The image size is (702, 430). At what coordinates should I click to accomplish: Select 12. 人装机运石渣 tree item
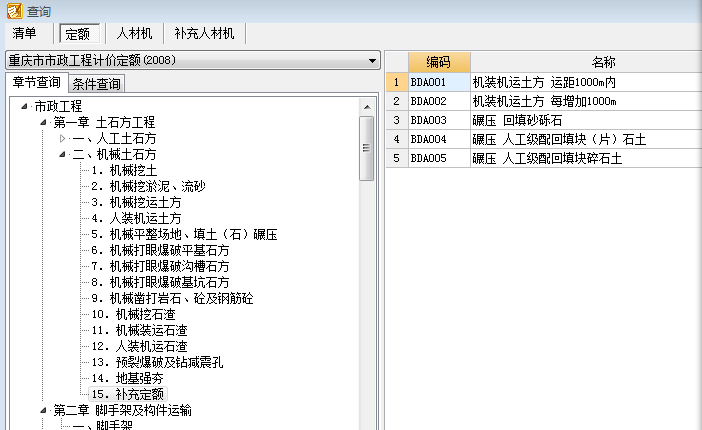[x=139, y=346]
